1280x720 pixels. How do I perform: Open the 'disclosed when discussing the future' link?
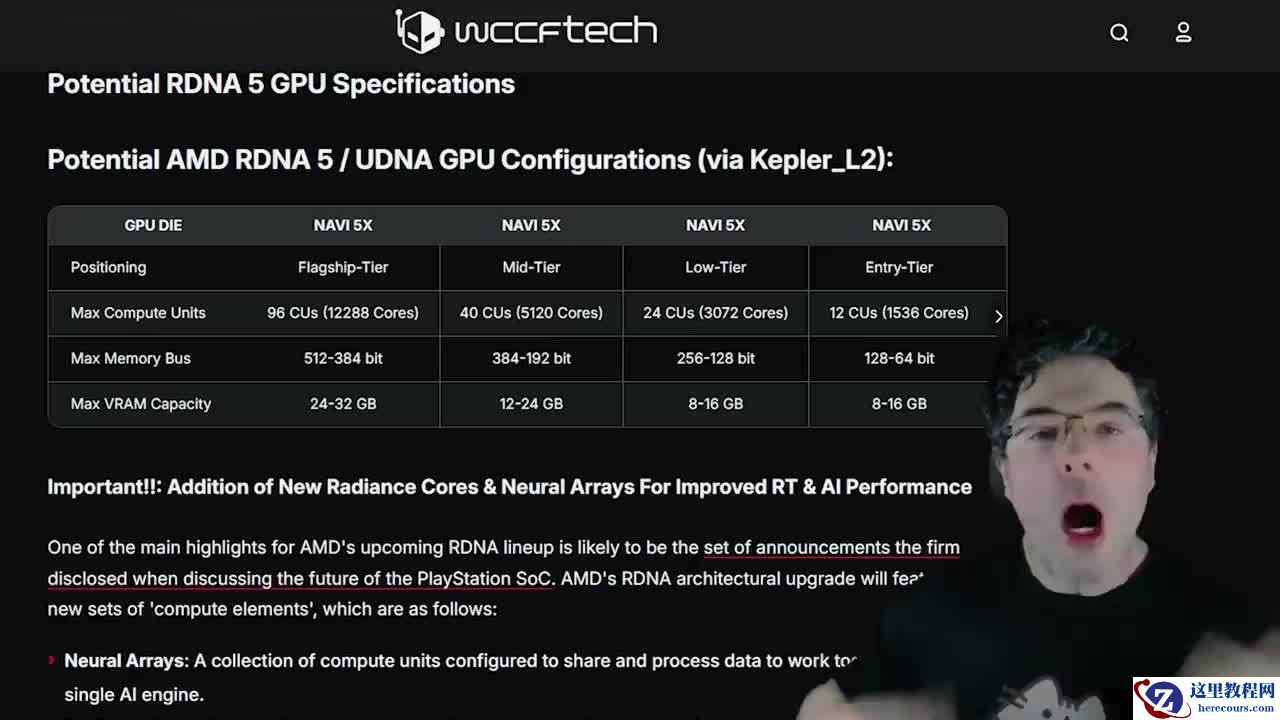pyautogui.click(x=300, y=578)
